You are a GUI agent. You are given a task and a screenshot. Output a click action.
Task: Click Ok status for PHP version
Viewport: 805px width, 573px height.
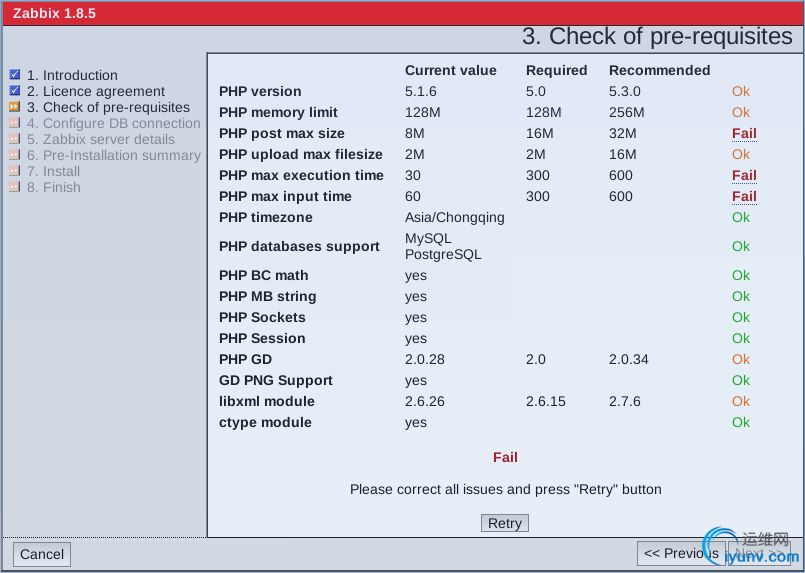(x=741, y=91)
